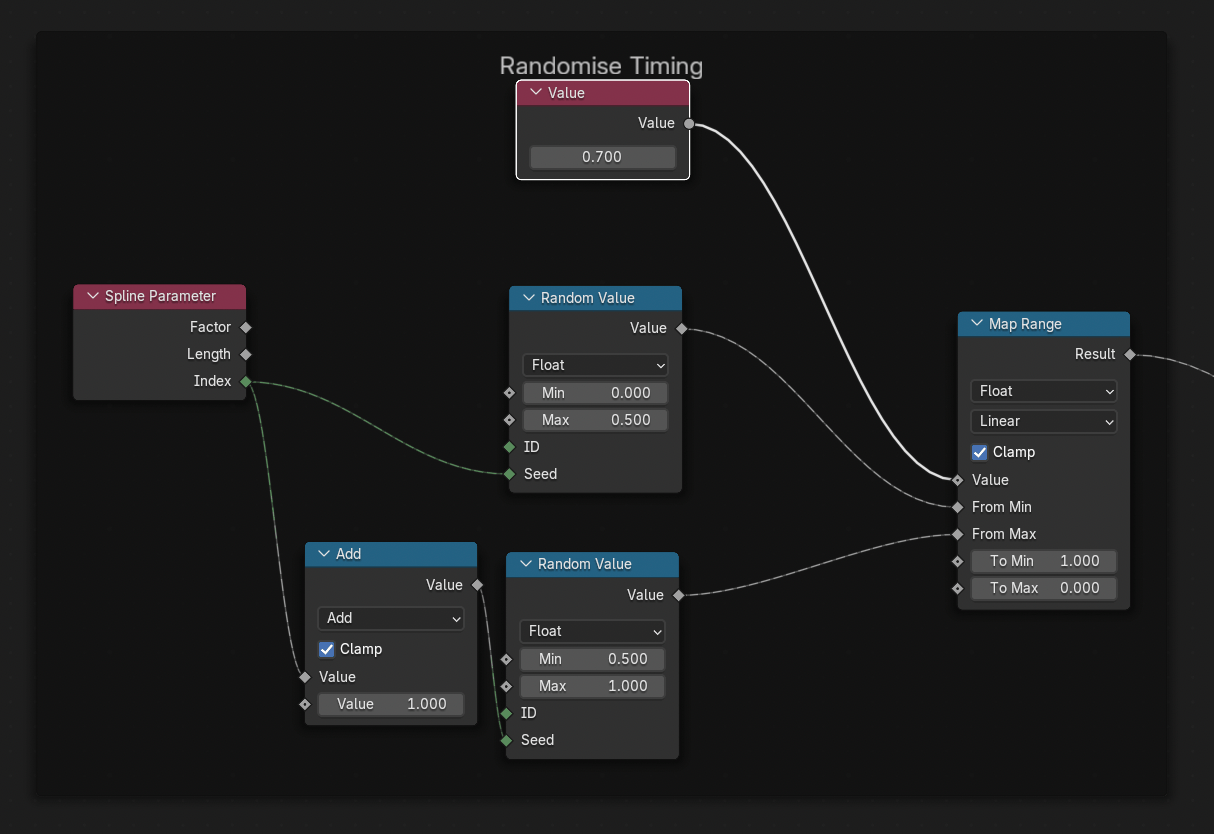Click Seed input socket of lower Random Value
Viewport: 1214px width, 834px height.
(506, 740)
